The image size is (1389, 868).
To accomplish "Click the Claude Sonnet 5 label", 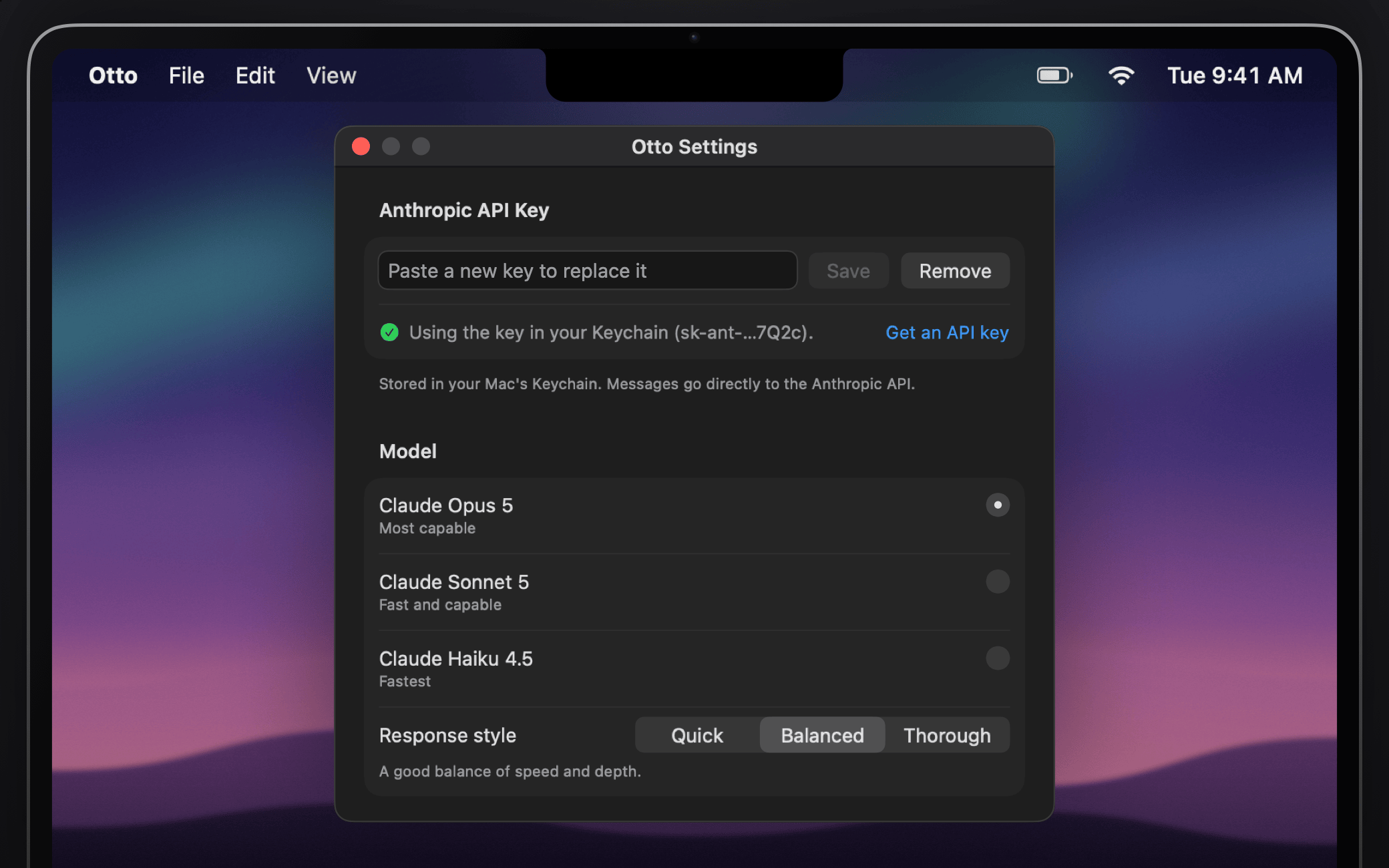I will click(x=454, y=582).
